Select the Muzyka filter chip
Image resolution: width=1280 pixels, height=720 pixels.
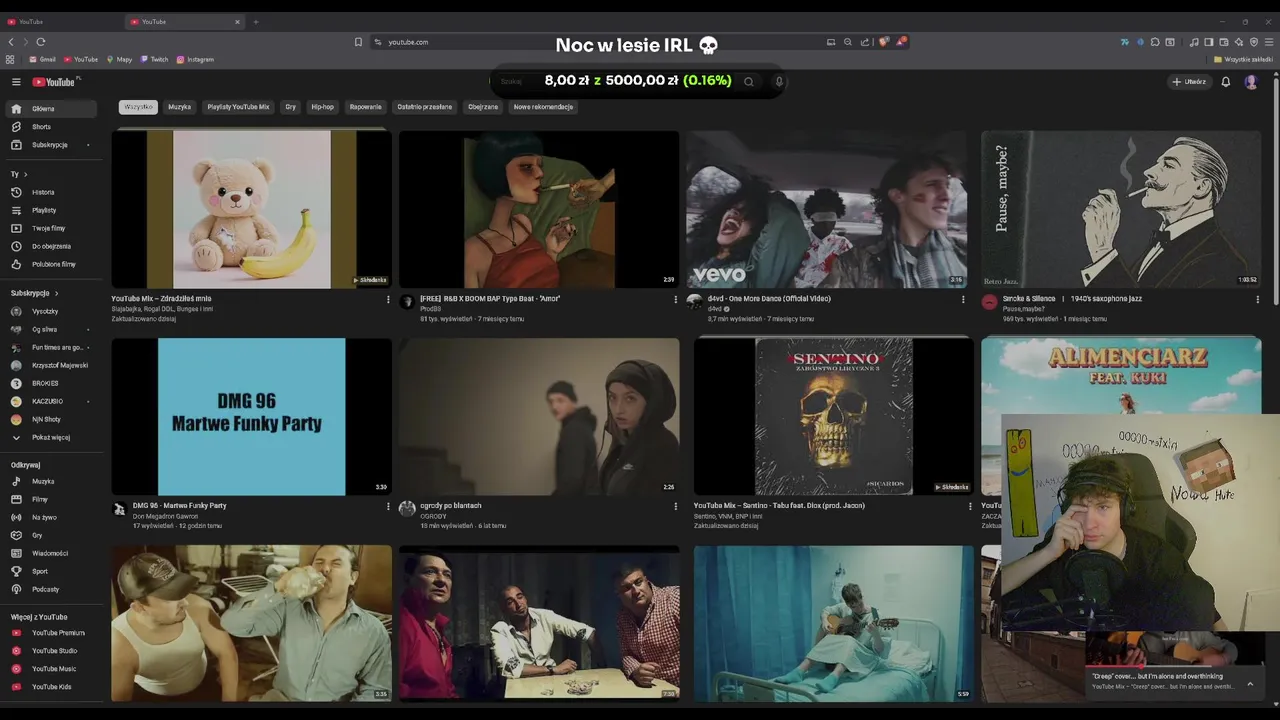click(x=179, y=107)
